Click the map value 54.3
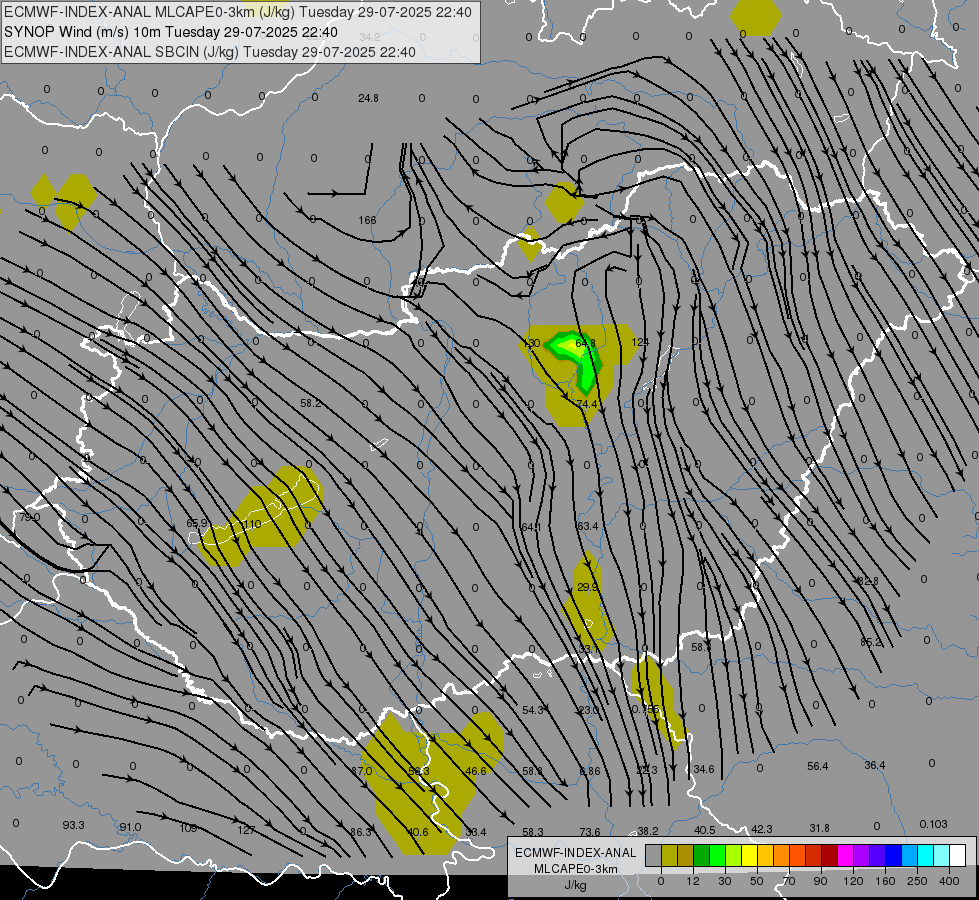This screenshot has height=900, width=979. coord(533,710)
